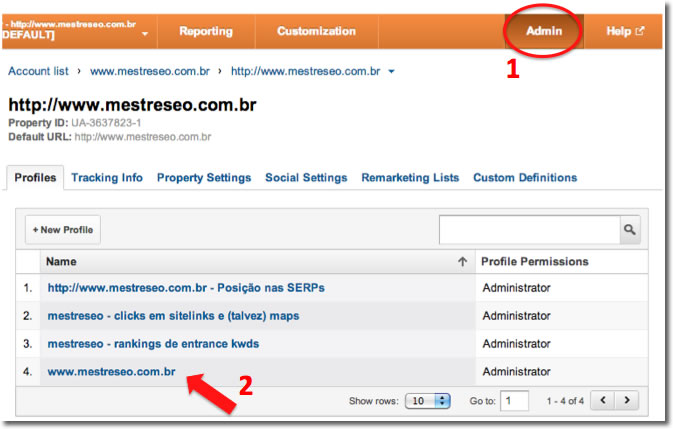Image resolution: width=673 pixels, height=429 pixels.
Task: Open the Show rows dropdown
Action: (x=428, y=401)
